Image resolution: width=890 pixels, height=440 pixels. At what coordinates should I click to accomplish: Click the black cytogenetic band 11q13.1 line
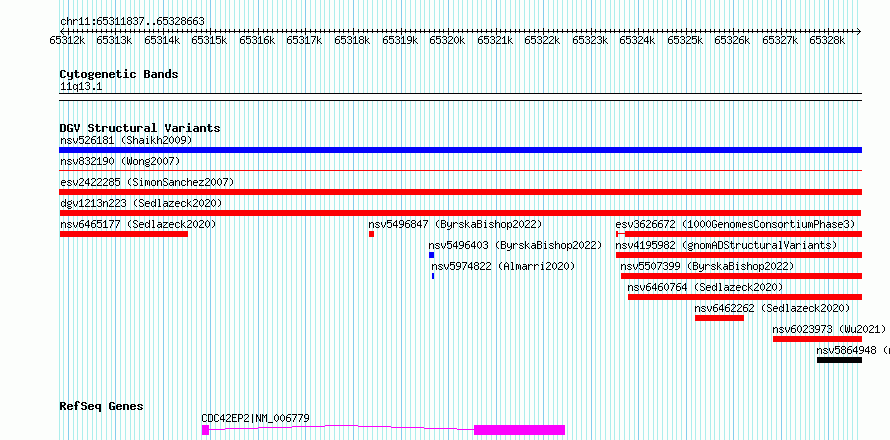point(460,97)
